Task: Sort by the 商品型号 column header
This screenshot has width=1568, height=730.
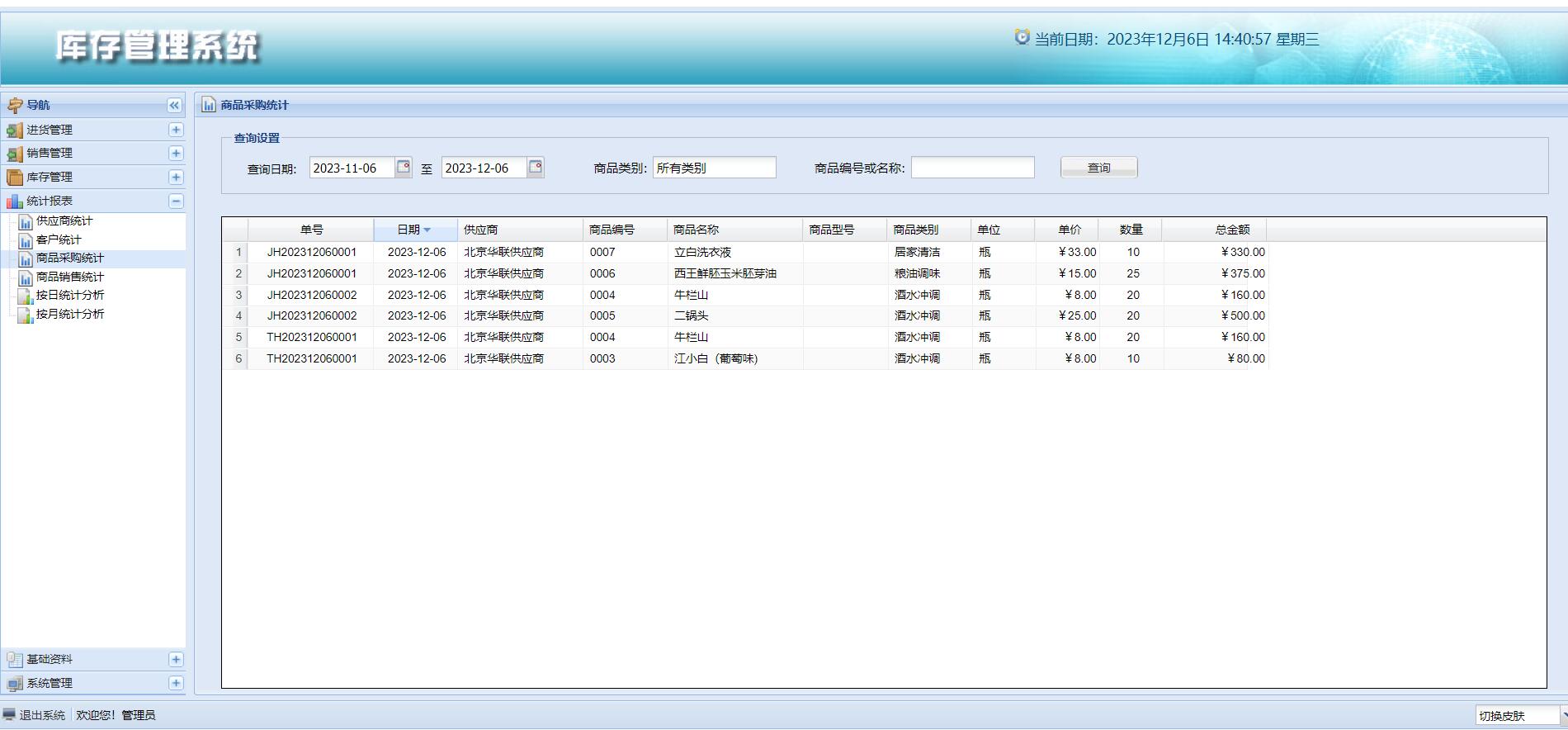Action: coord(844,230)
